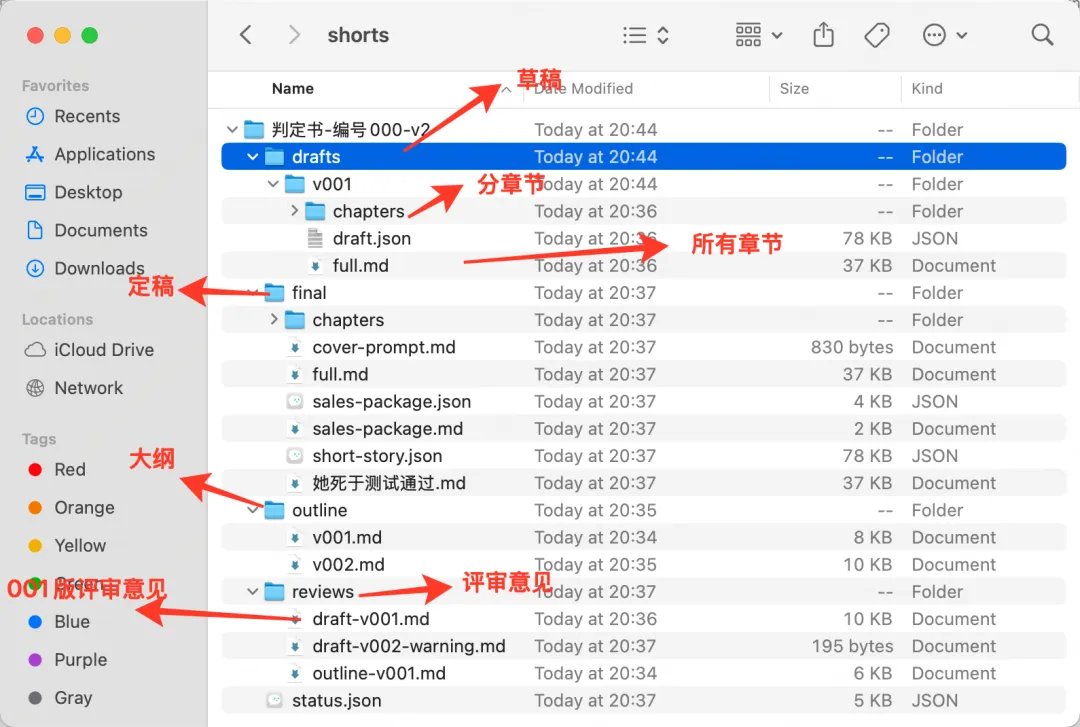Expand chapters folder under final
Screen dimensions: 1080x727
(273, 320)
